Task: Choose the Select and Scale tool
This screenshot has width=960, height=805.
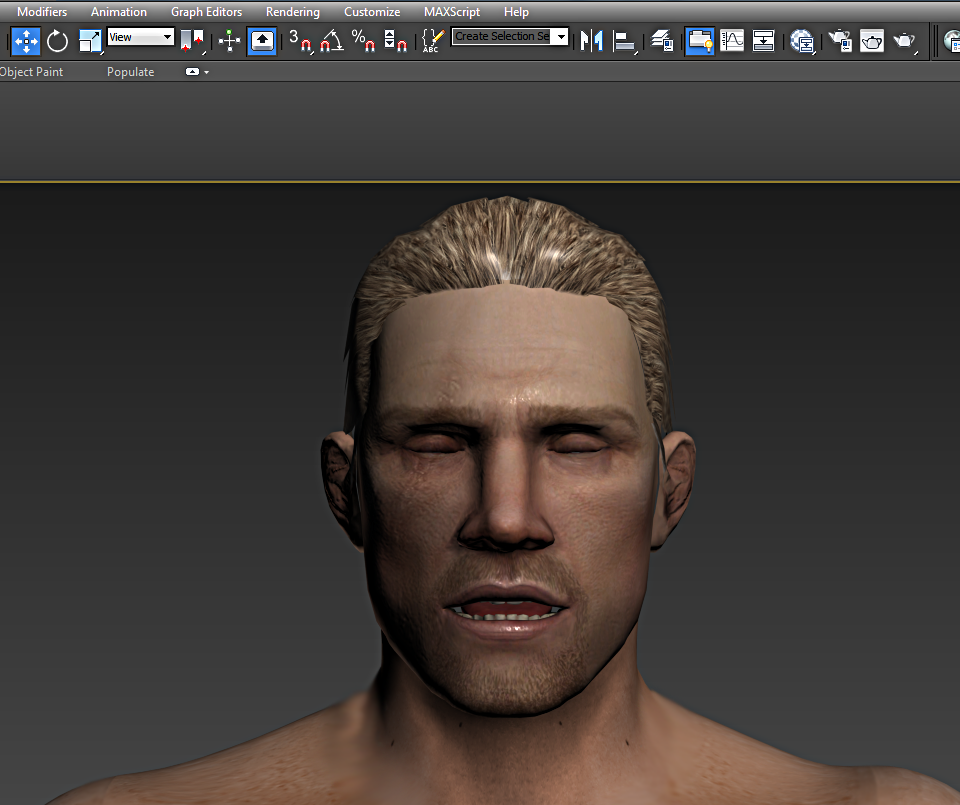Action: click(90, 41)
